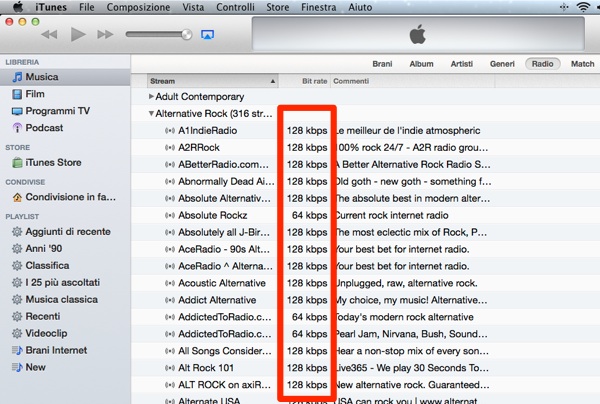Select Musica in the library sidebar
This screenshot has height=404, width=600.
pyautogui.click(x=65, y=77)
